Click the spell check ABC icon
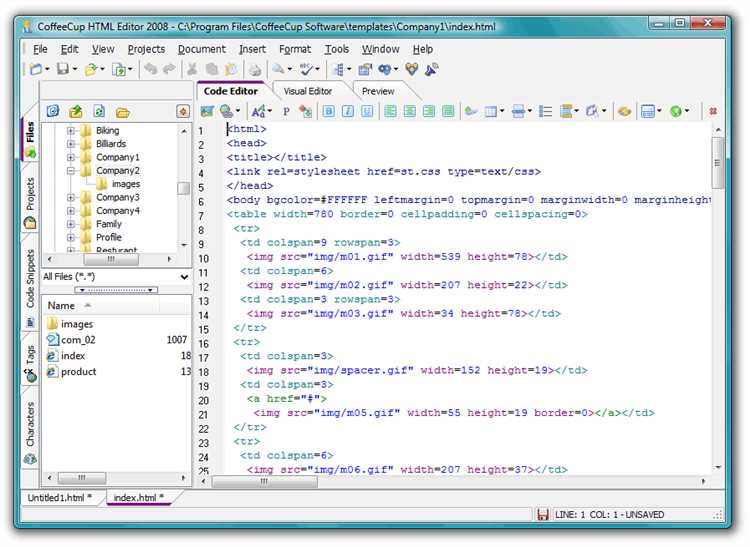Image resolution: width=750 pixels, height=547 pixels. pos(307,69)
